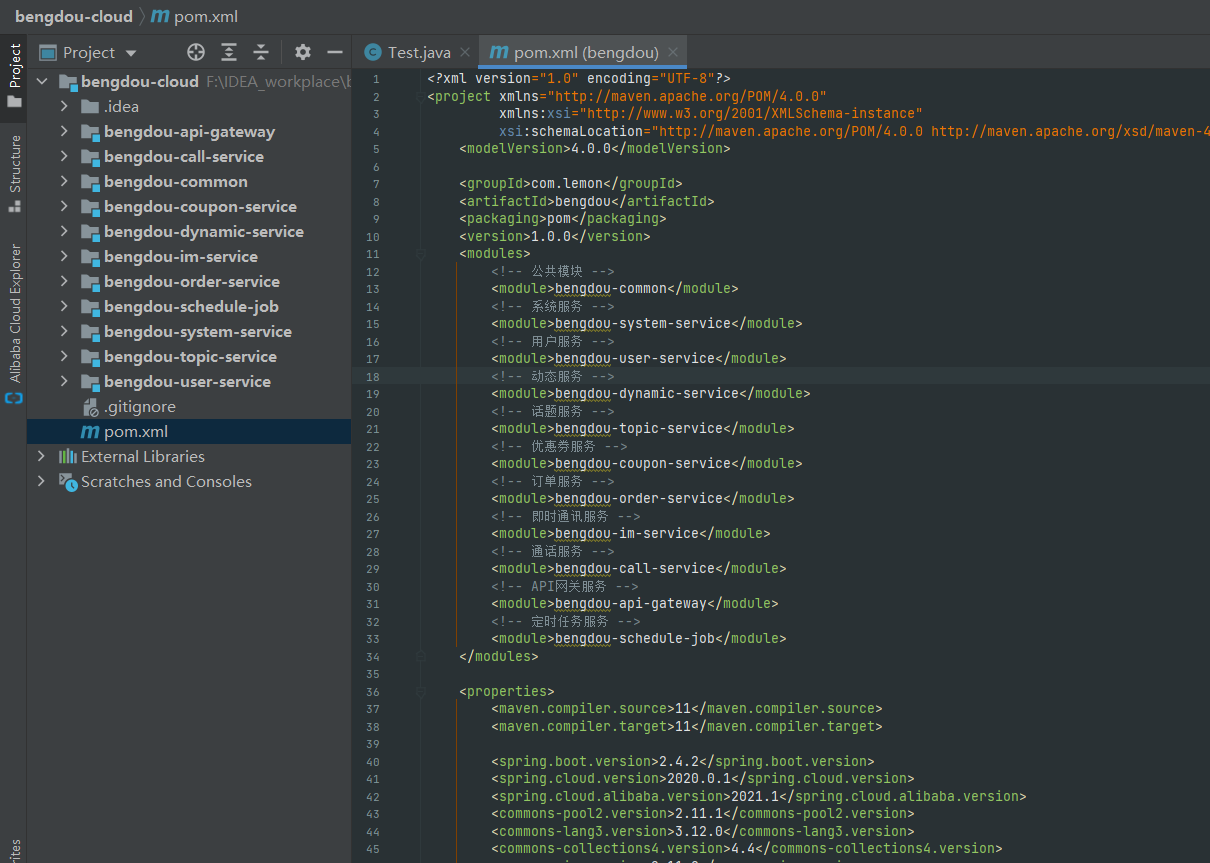This screenshot has height=863, width=1210.
Task: Expand the bengdou-user-service module
Action: (63, 381)
